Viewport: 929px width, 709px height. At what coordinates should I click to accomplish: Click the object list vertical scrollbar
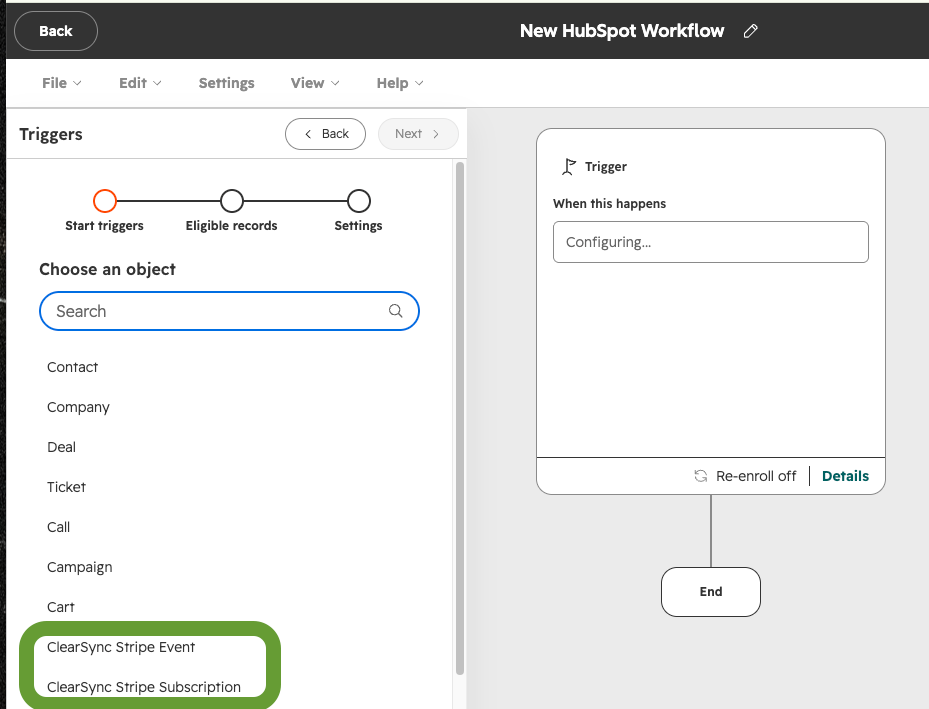(460, 418)
